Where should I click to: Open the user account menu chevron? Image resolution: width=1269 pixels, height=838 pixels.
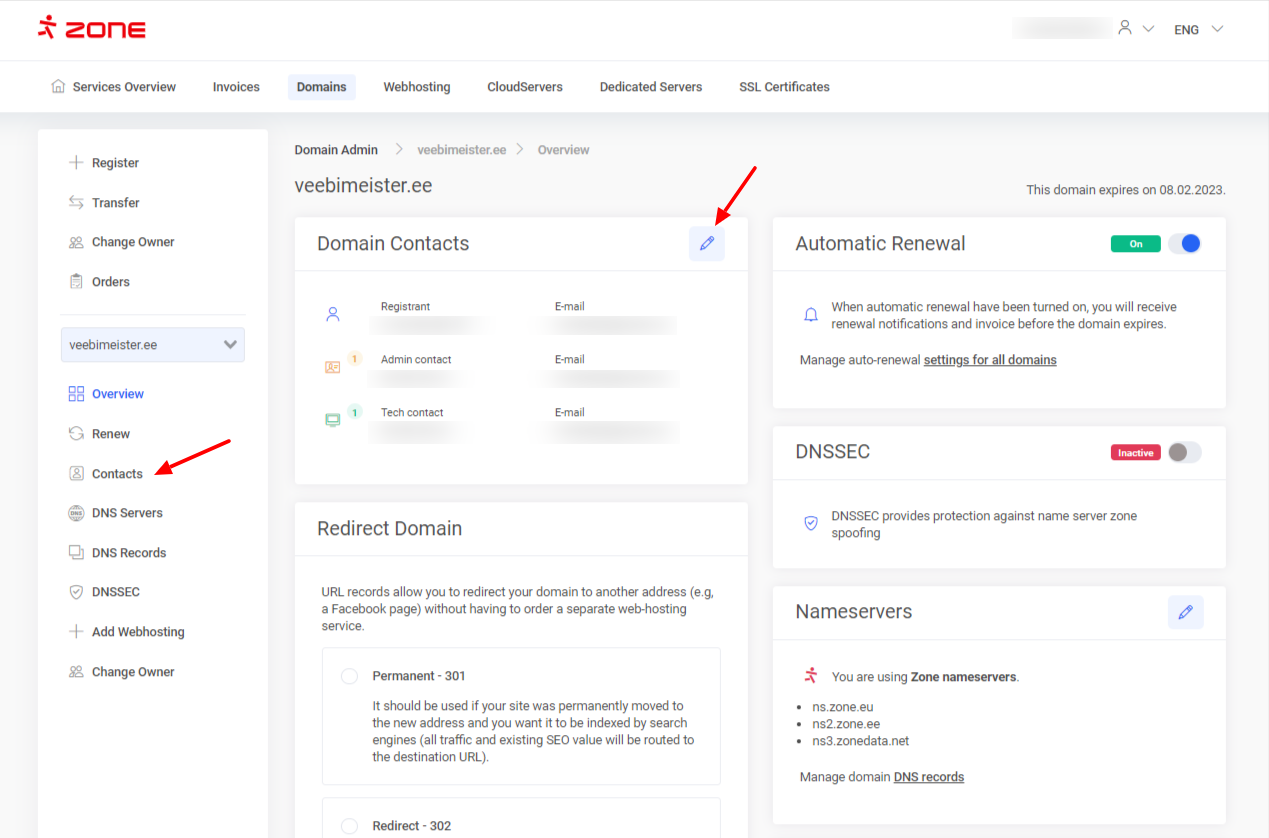pyautogui.click(x=1149, y=30)
